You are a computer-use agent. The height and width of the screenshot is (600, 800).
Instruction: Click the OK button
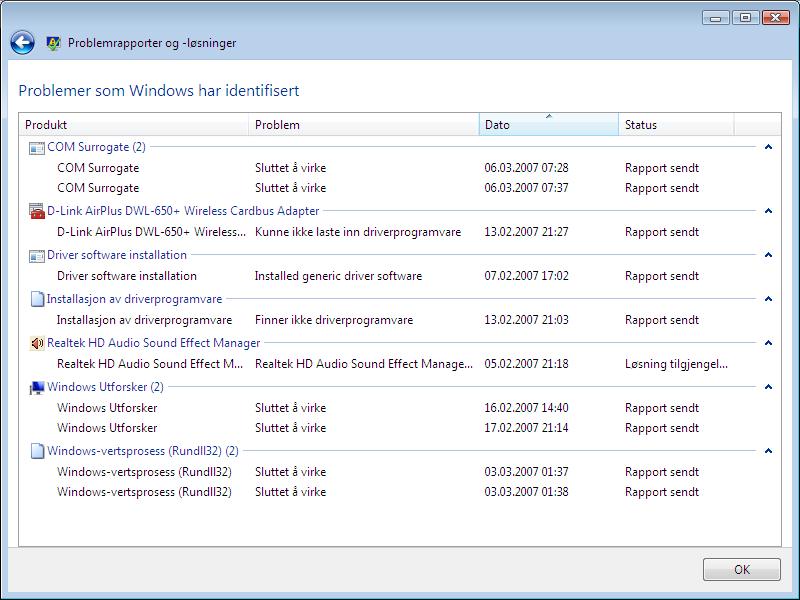742,569
